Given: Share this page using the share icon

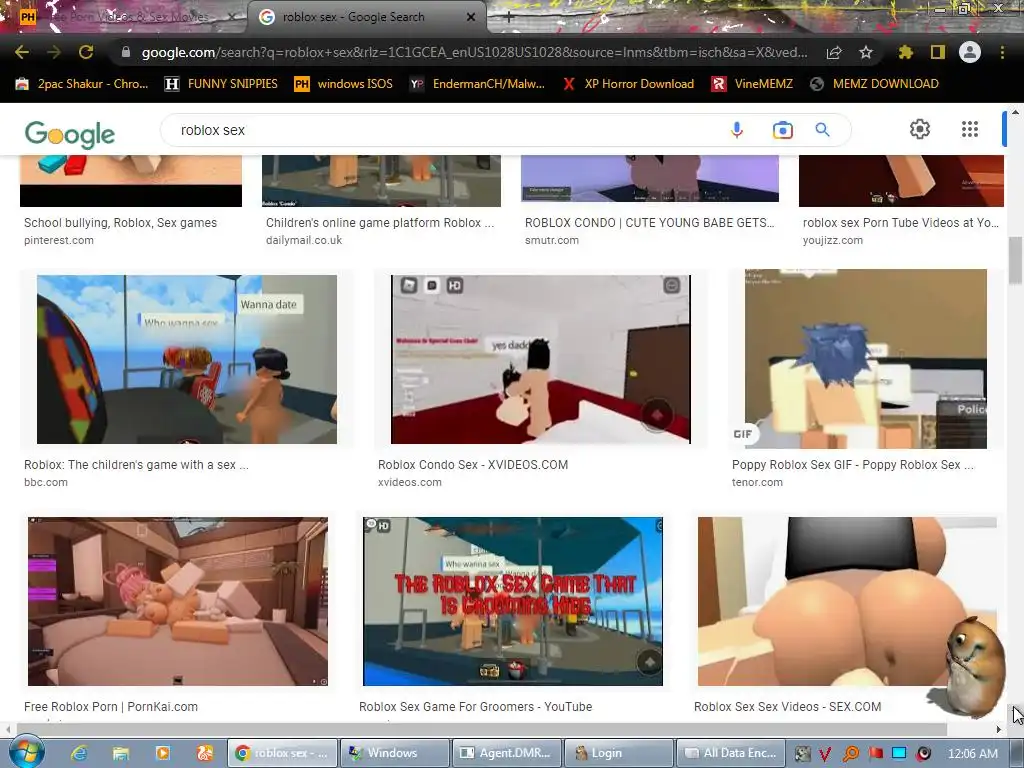Looking at the screenshot, I should (x=834, y=52).
